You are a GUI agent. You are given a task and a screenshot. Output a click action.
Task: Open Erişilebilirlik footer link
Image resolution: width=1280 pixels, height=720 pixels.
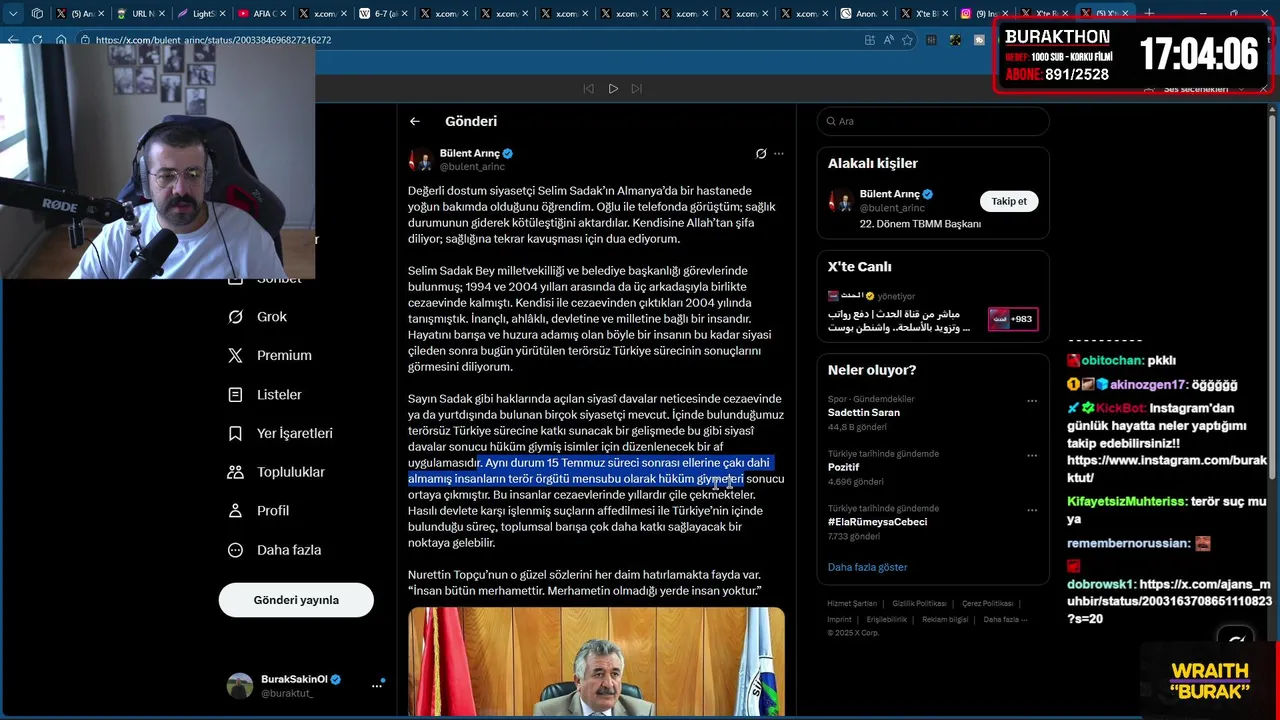click(886, 619)
